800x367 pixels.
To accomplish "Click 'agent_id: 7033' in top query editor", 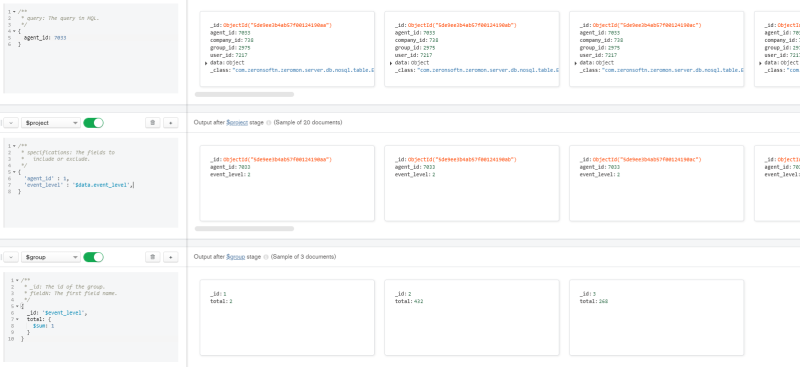I will pos(45,38).
